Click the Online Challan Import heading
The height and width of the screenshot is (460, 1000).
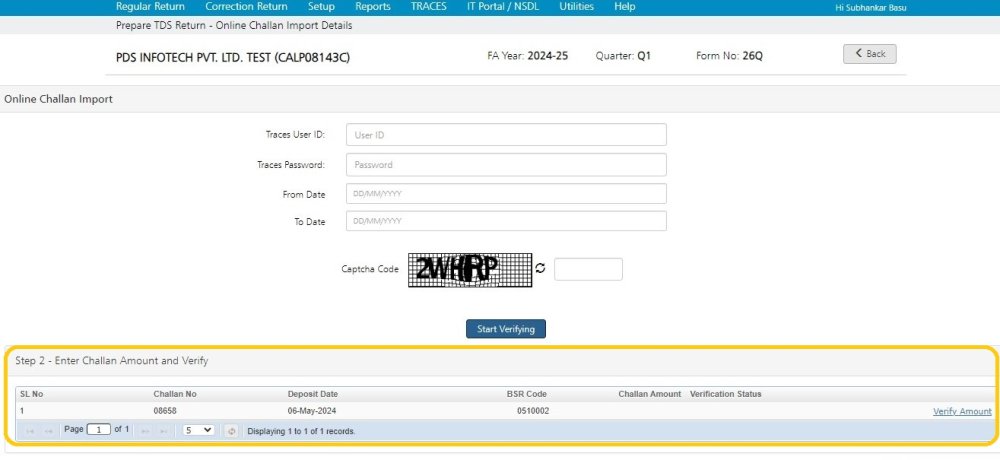pos(59,100)
